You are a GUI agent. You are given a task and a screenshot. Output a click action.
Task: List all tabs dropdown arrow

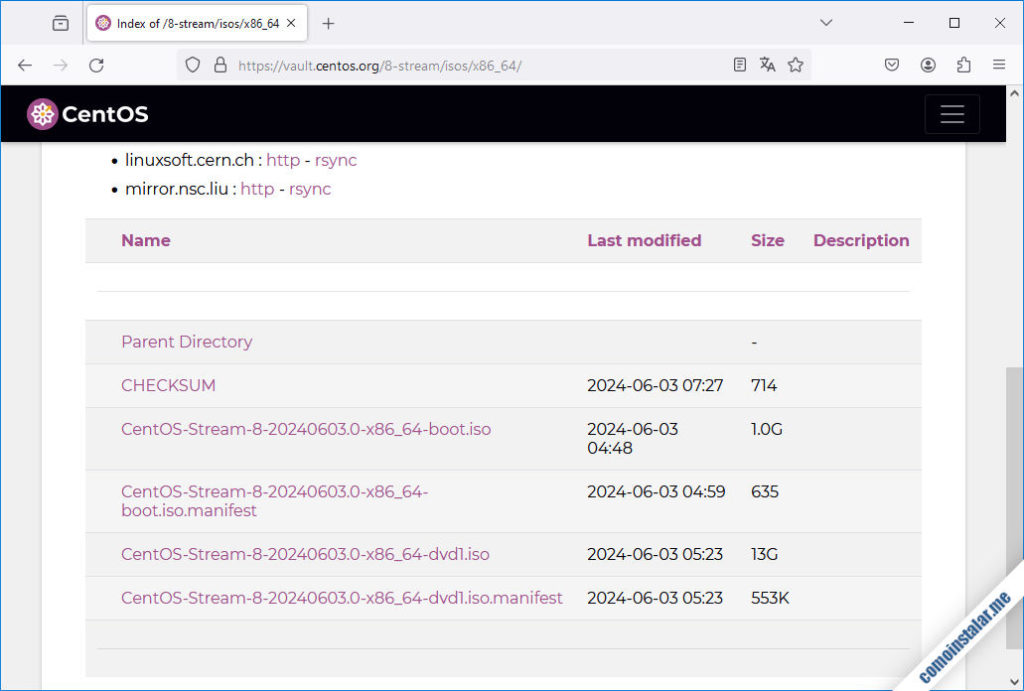pos(826,23)
